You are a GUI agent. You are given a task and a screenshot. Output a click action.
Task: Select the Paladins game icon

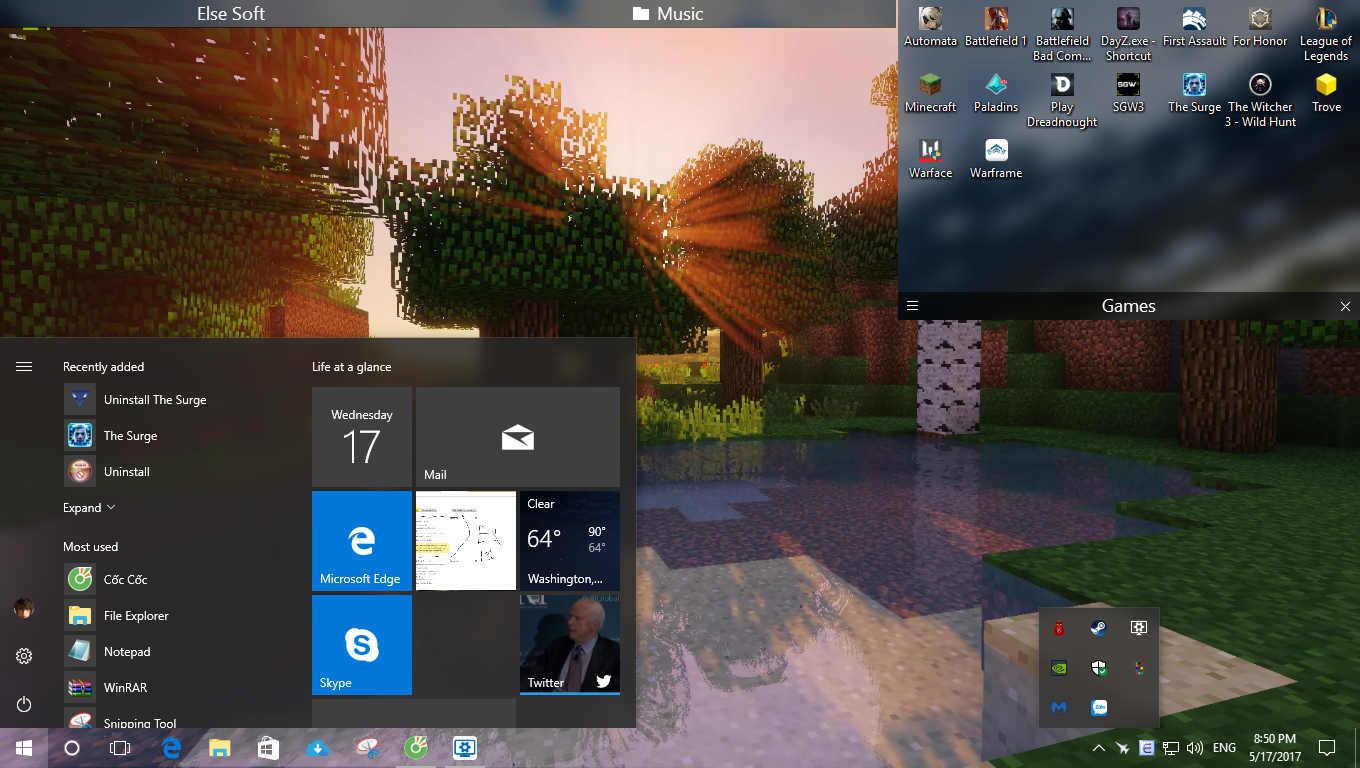pos(996,93)
